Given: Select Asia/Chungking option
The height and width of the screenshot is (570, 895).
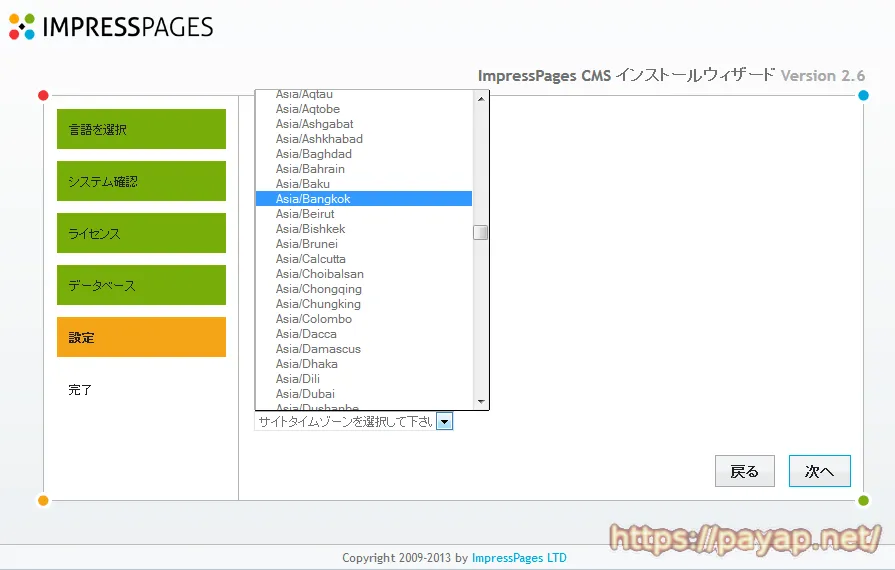Looking at the screenshot, I should coord(364,304).
